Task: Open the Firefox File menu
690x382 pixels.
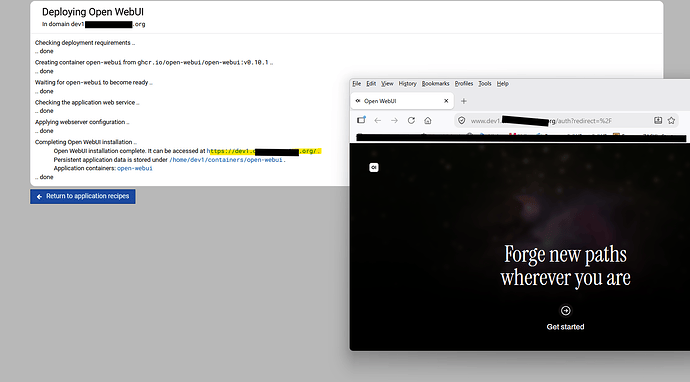Action: (356, 84)
